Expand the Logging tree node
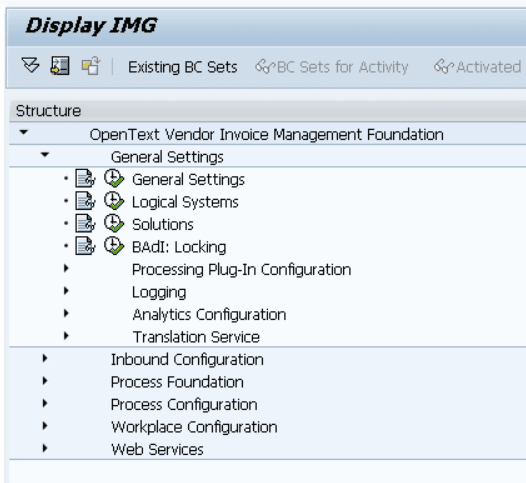526x483 pixels. coord(66,291)
